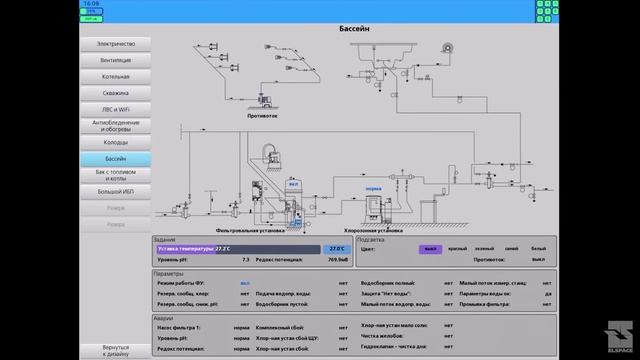Adjust Уставка температуры slider bar

point(238,249)
